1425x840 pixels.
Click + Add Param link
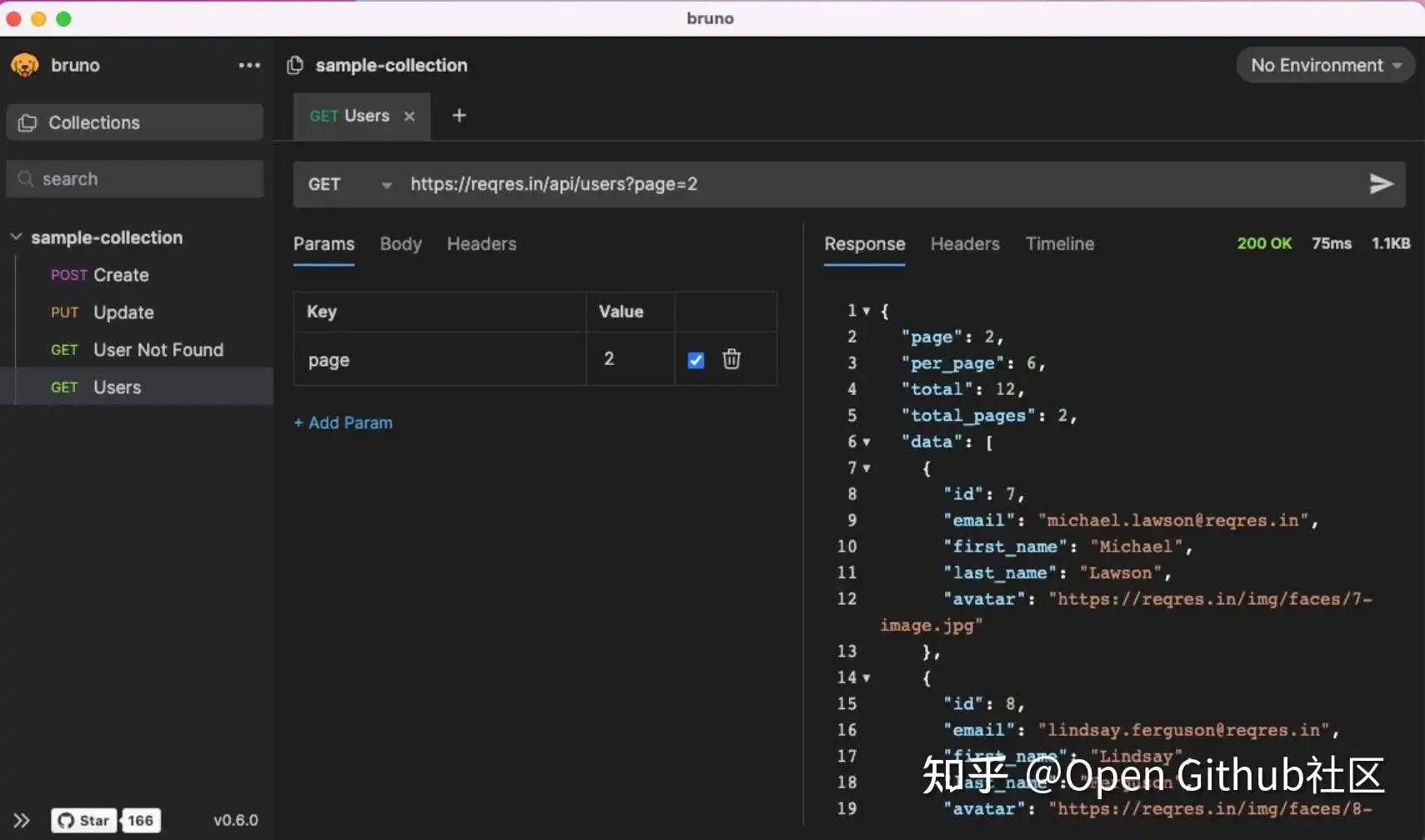[x=343, y=422]
